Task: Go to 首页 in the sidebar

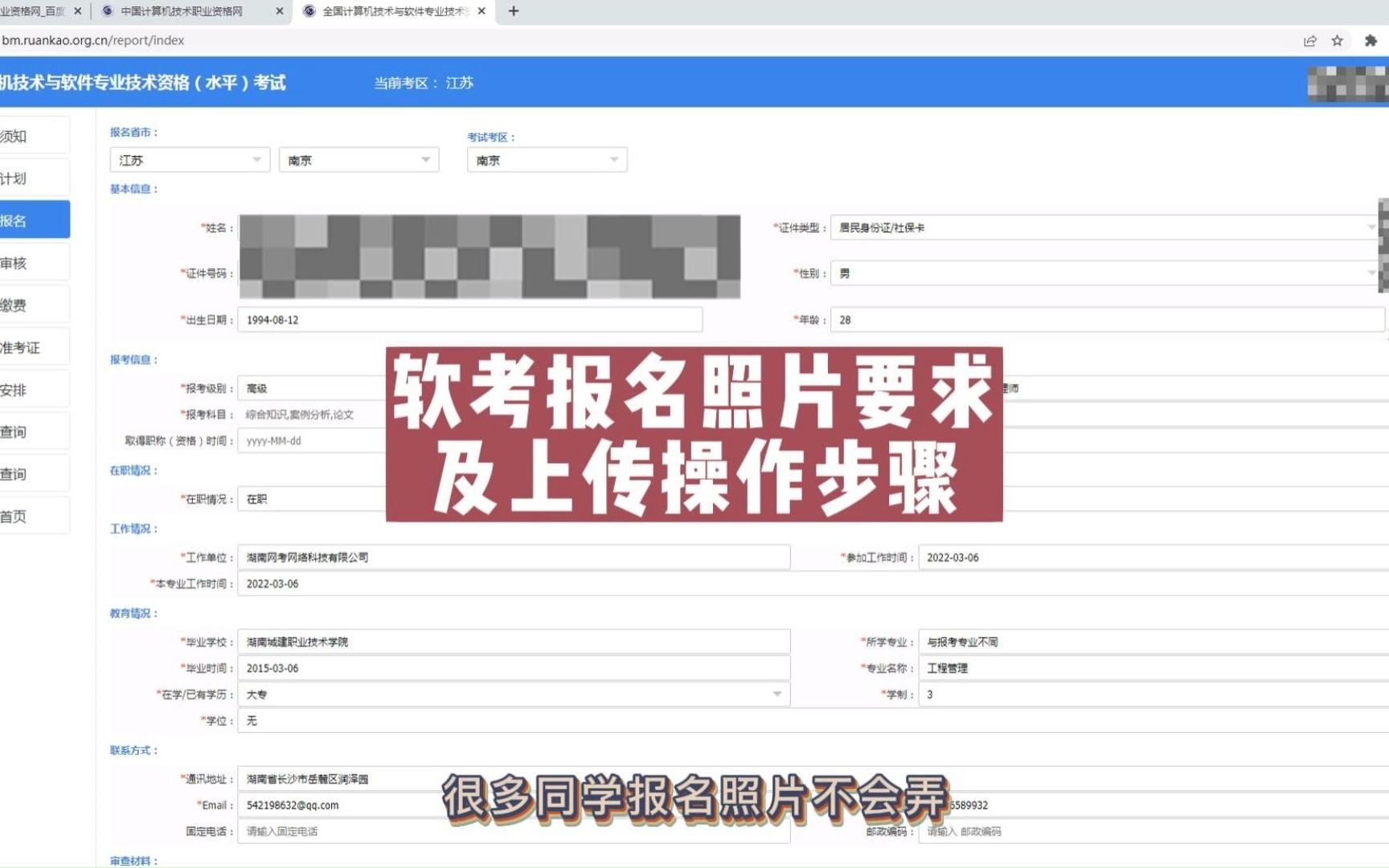Action: [x=35, y=516]
